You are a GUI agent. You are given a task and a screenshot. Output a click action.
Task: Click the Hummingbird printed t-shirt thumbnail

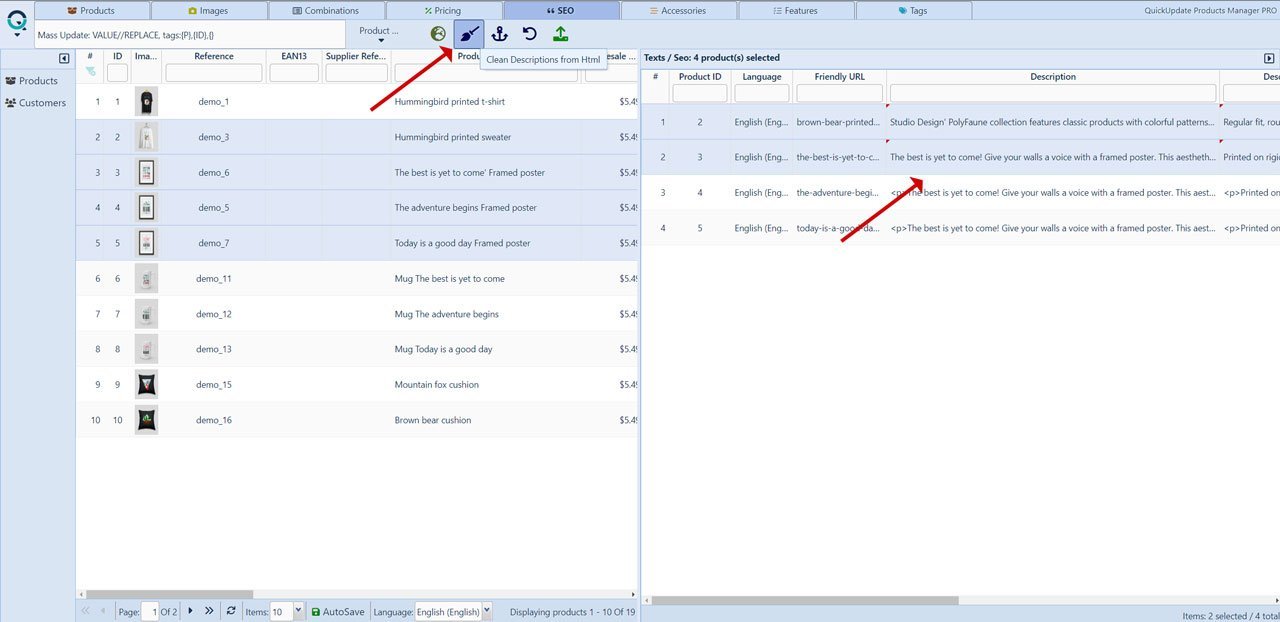pyautogui.click(x=147, y=102)
